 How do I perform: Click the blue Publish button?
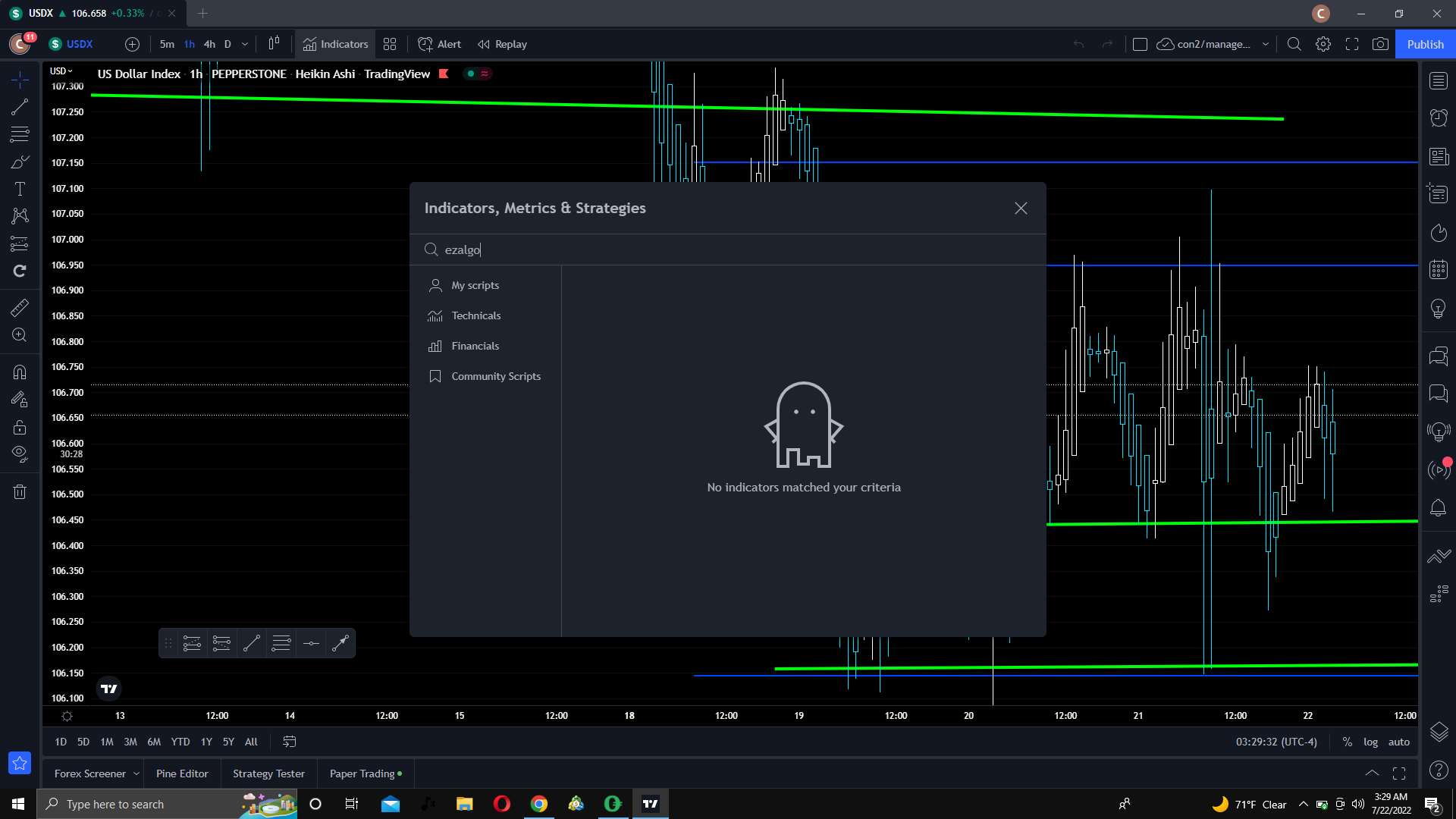1425,44
